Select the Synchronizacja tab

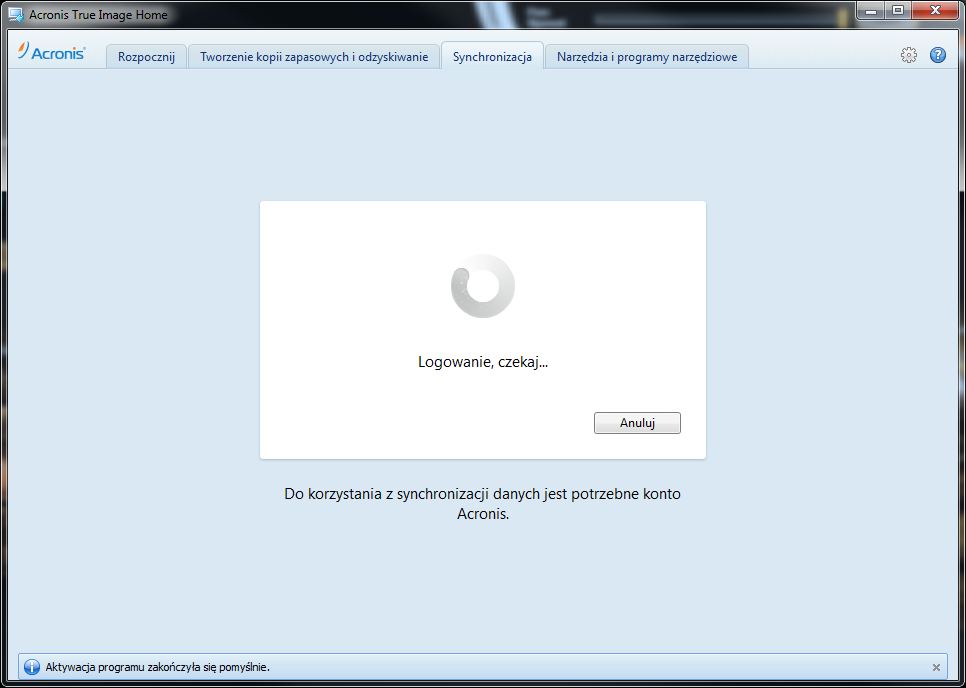click(492, 57)
